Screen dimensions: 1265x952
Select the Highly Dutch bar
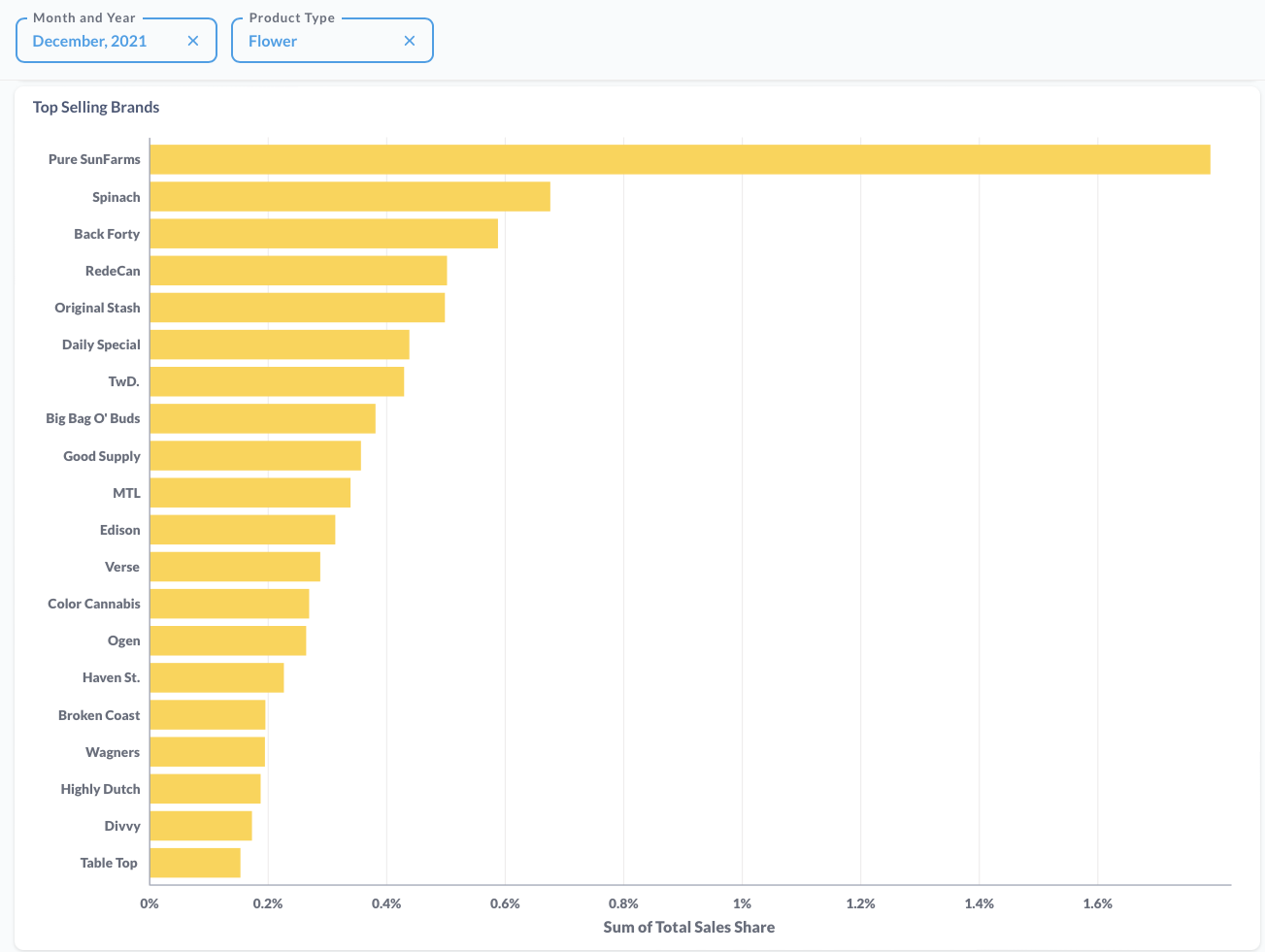click(x=205, y=788)
